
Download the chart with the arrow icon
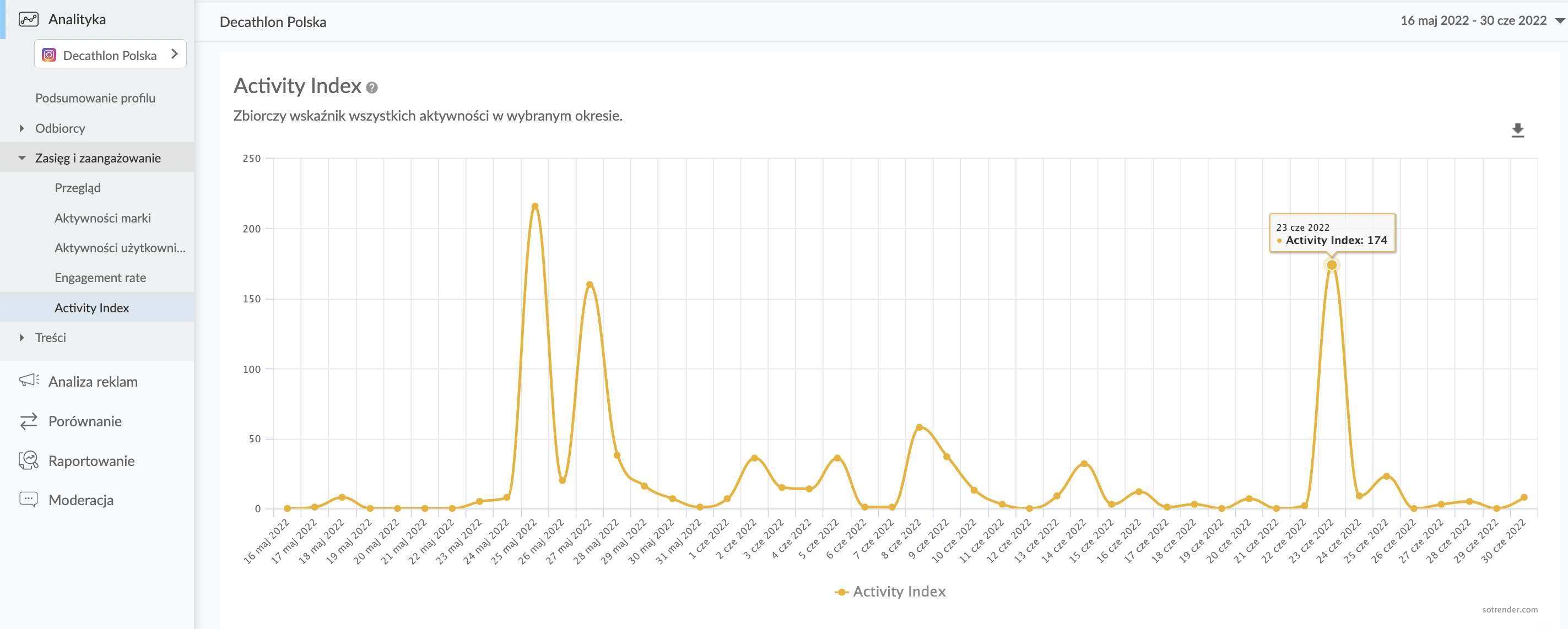tap(1517, 130)
